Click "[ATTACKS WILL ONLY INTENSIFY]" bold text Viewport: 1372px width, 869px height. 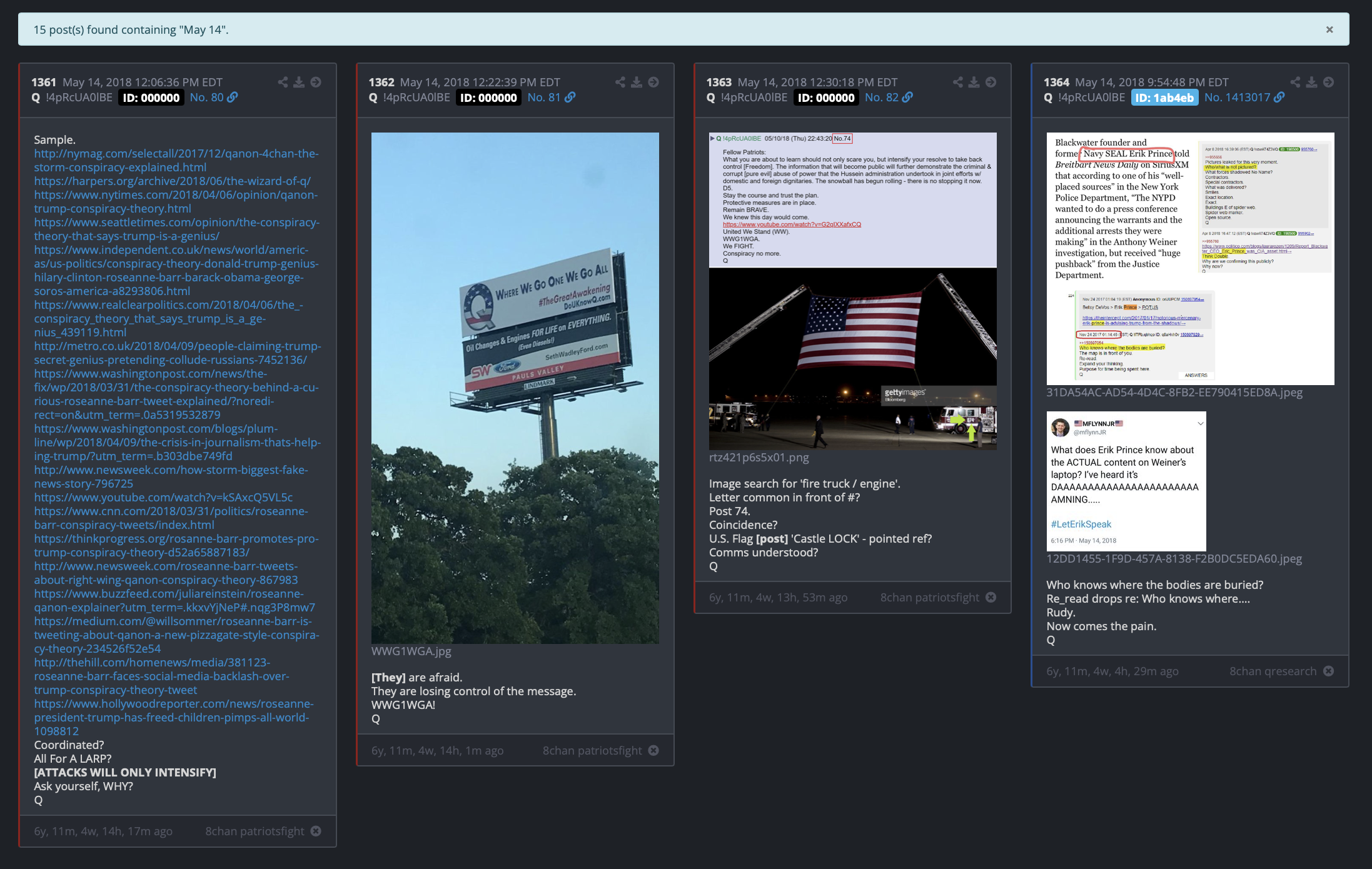tap(125, 773)
